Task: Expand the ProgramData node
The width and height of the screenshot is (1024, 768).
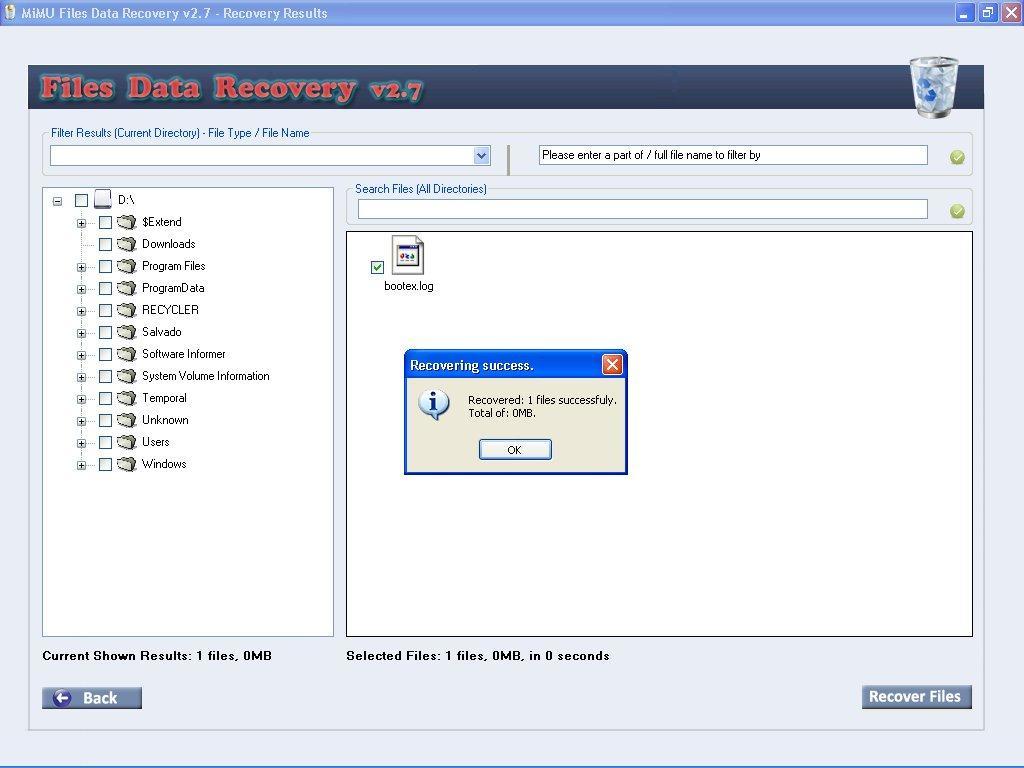Action: click(81, 289)
